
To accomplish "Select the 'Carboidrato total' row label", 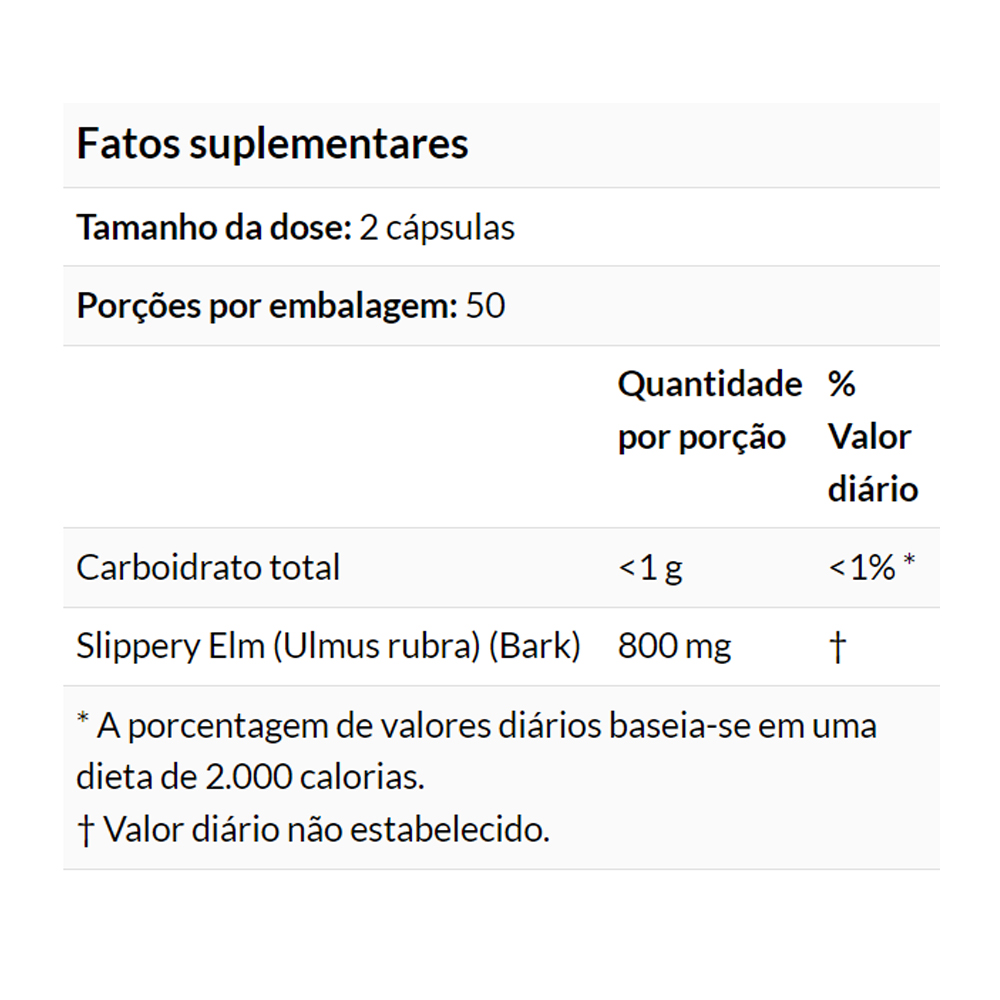I will [208, 567].
